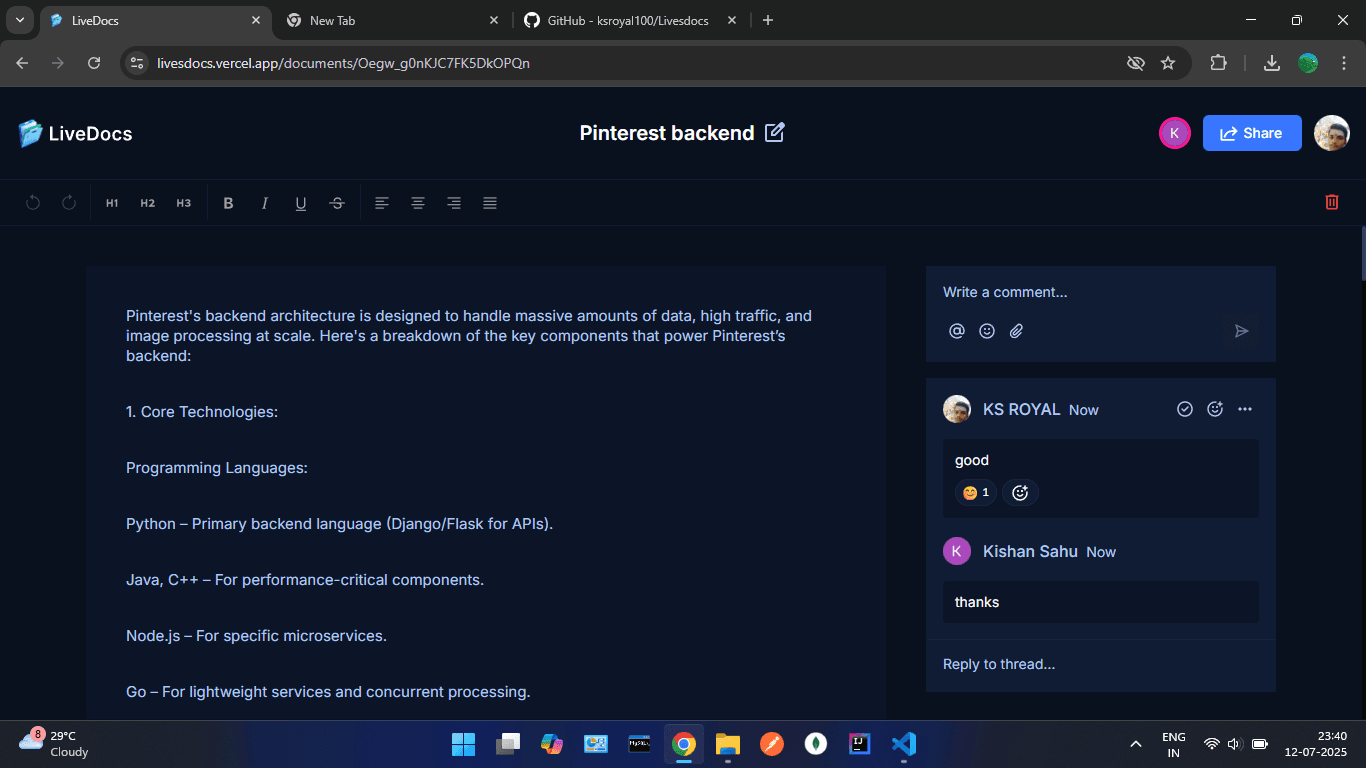This screenshot has height=768, width=1366.
Task: Resolve the KS ROYAL comment thread
Action: 1185,409
